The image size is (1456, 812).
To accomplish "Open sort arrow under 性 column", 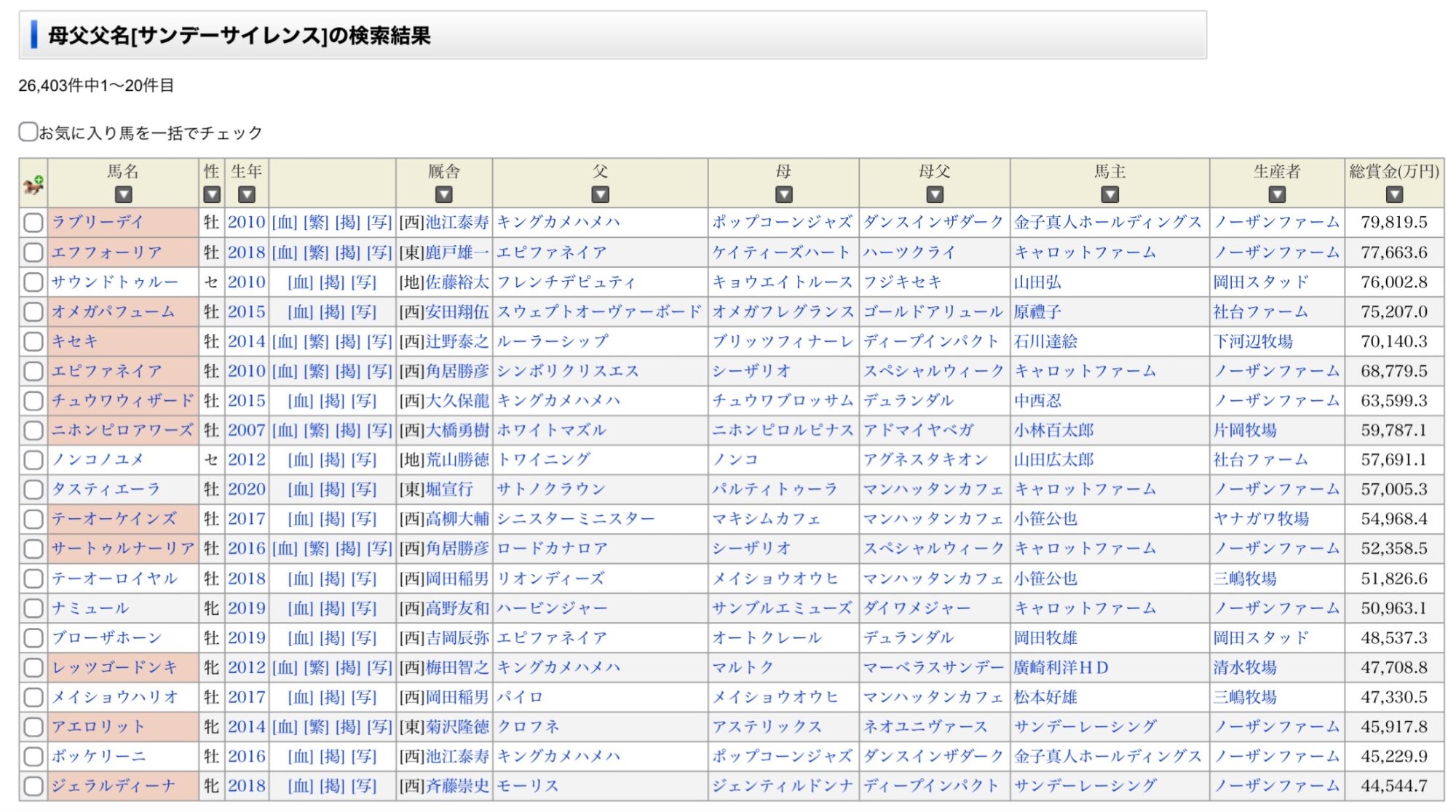I will [211, 194].
